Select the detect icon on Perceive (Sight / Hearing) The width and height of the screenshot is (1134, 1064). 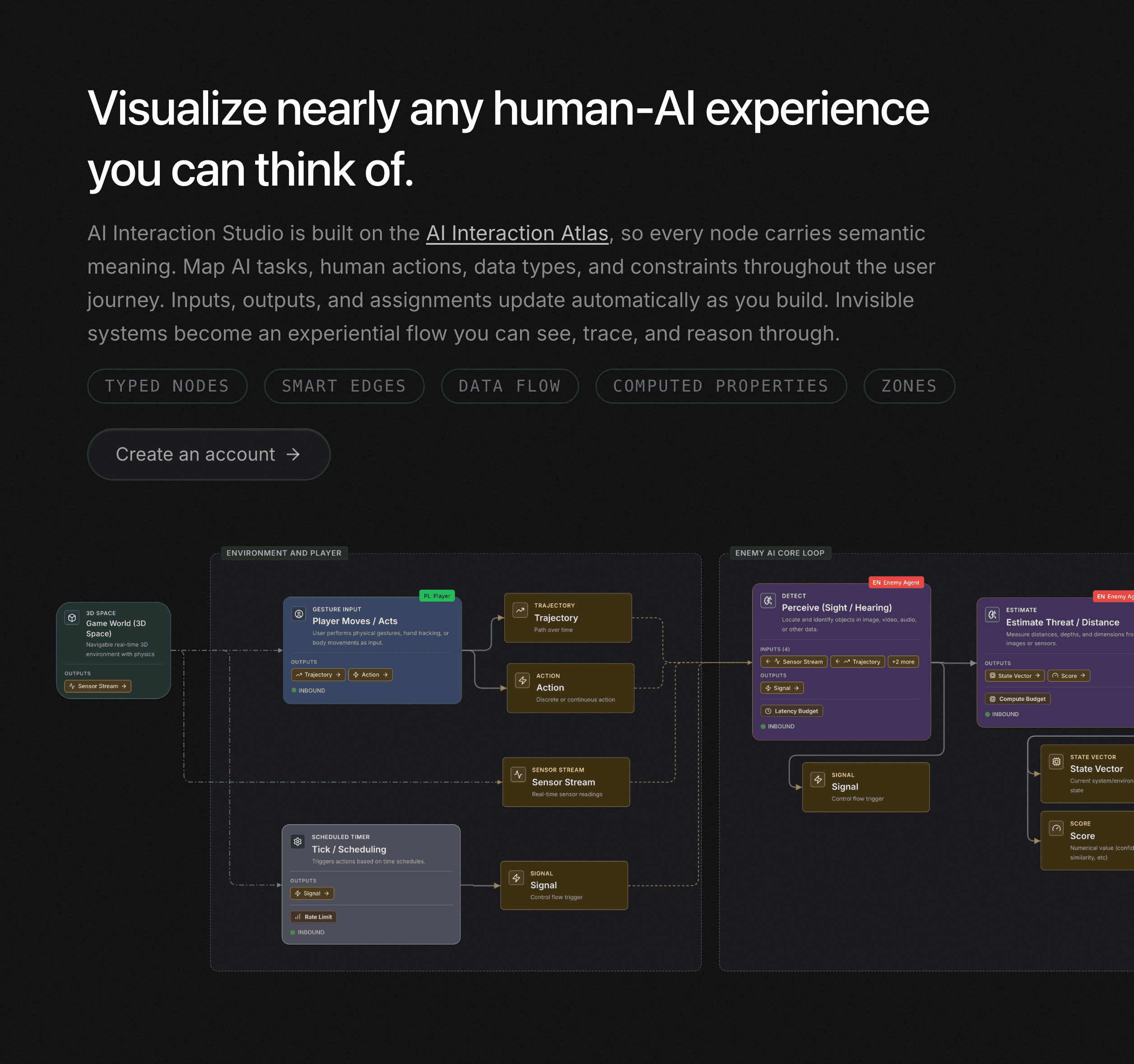[x=768, y=601]
